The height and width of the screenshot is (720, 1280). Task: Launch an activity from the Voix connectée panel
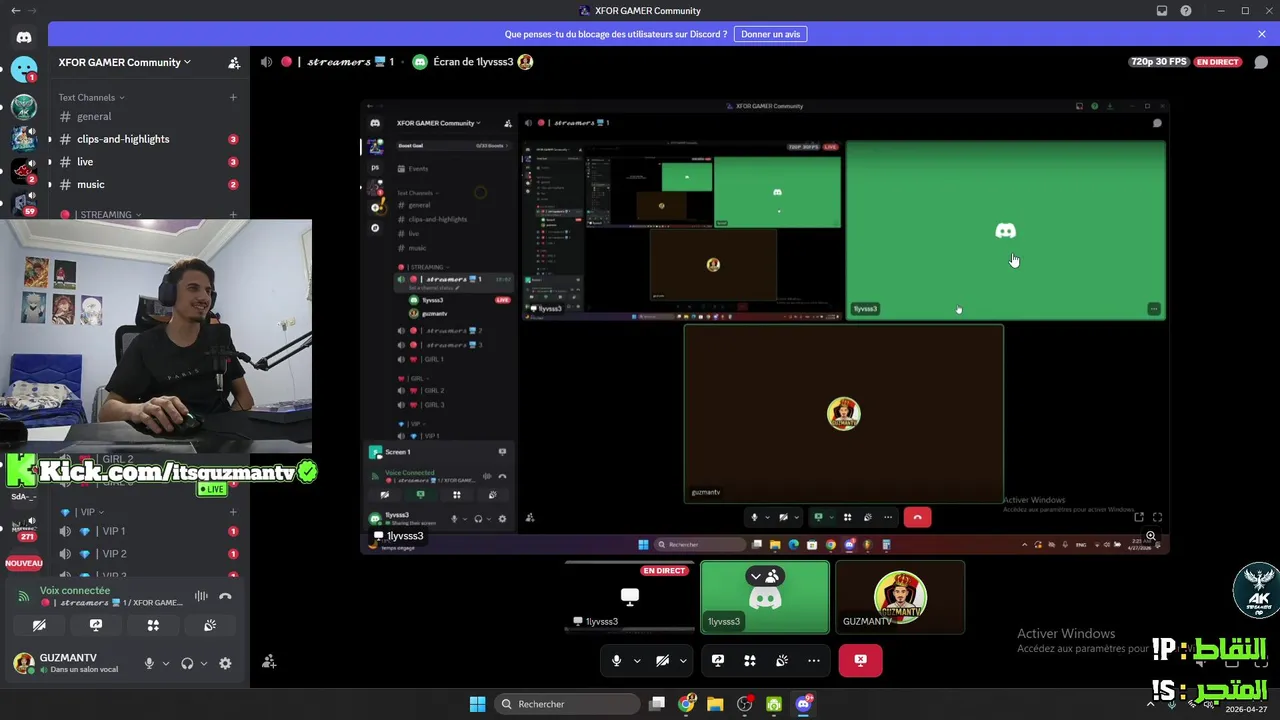[153, 625]
